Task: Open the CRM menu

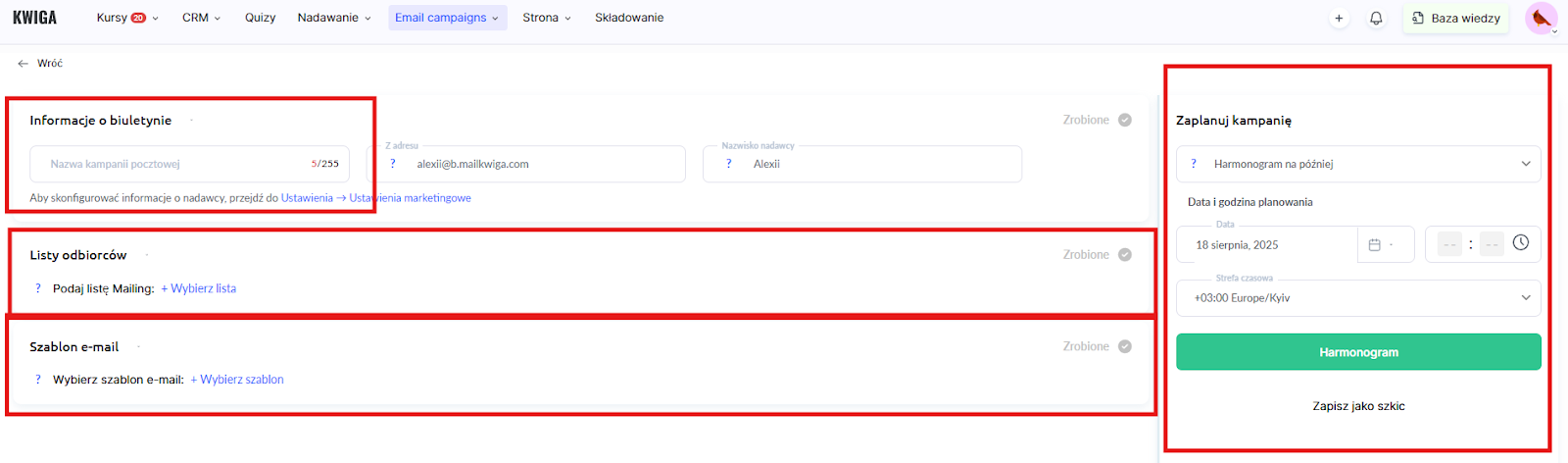Action: (201, 18)
